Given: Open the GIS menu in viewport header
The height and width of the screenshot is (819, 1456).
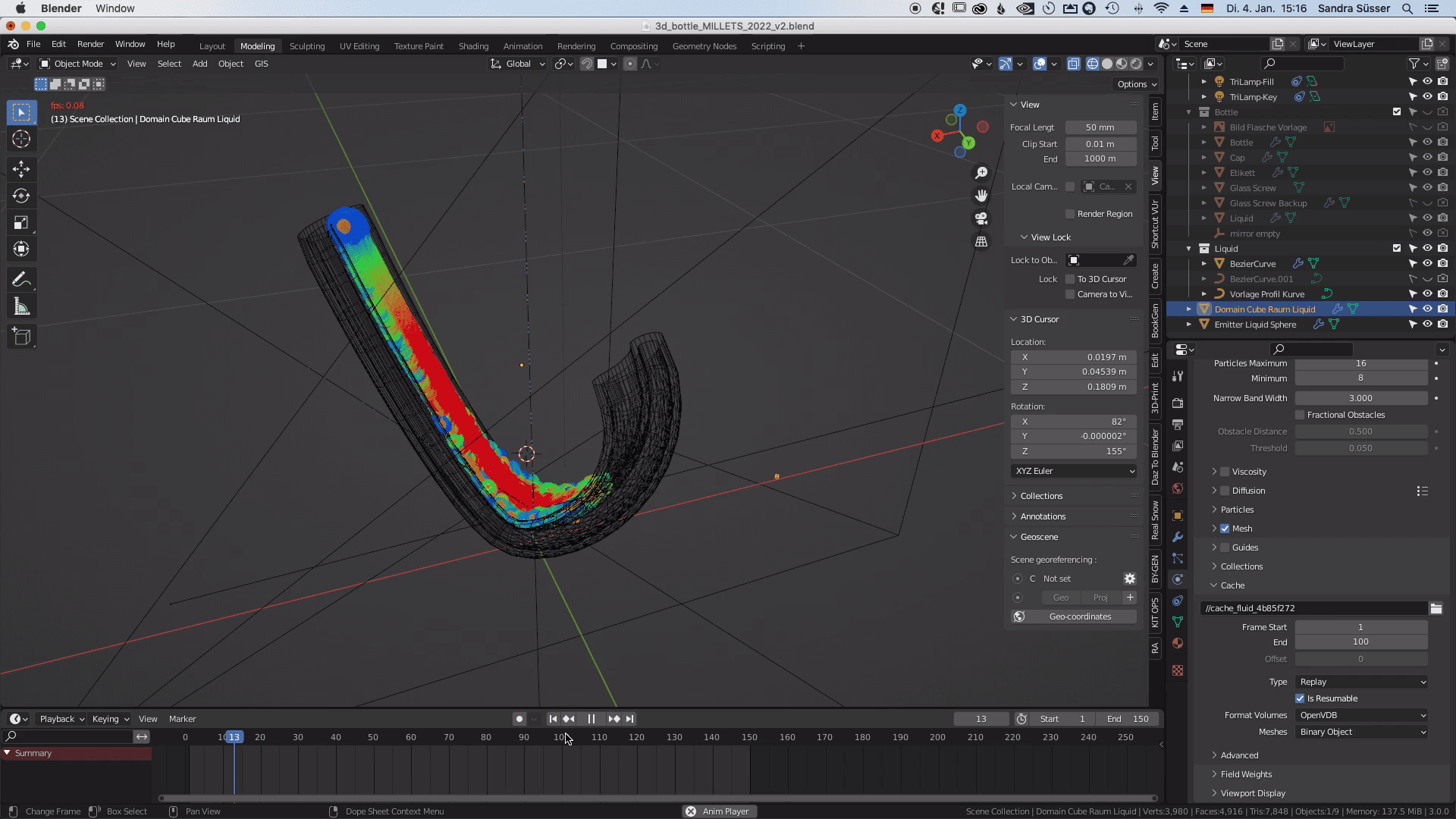Looking at the screenshot, I should pyautogui.click(x=261, y=64).
